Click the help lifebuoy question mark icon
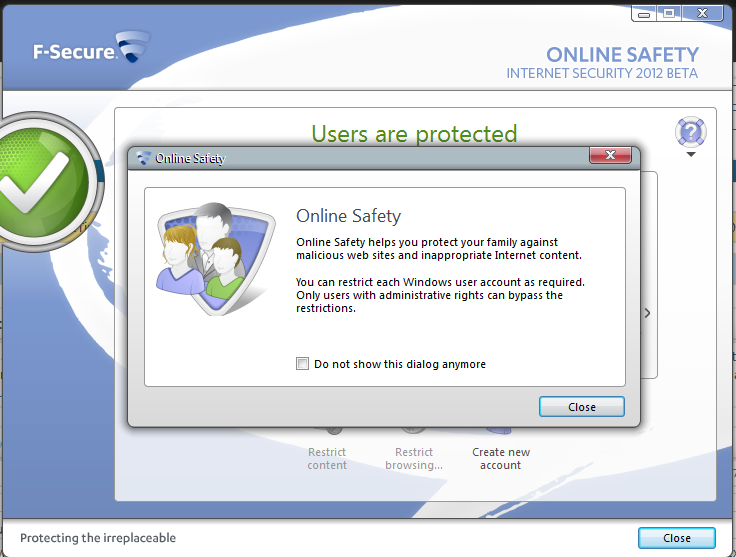Screen dimensions: 736x557 pyautogui.click(x=690, y=132)
